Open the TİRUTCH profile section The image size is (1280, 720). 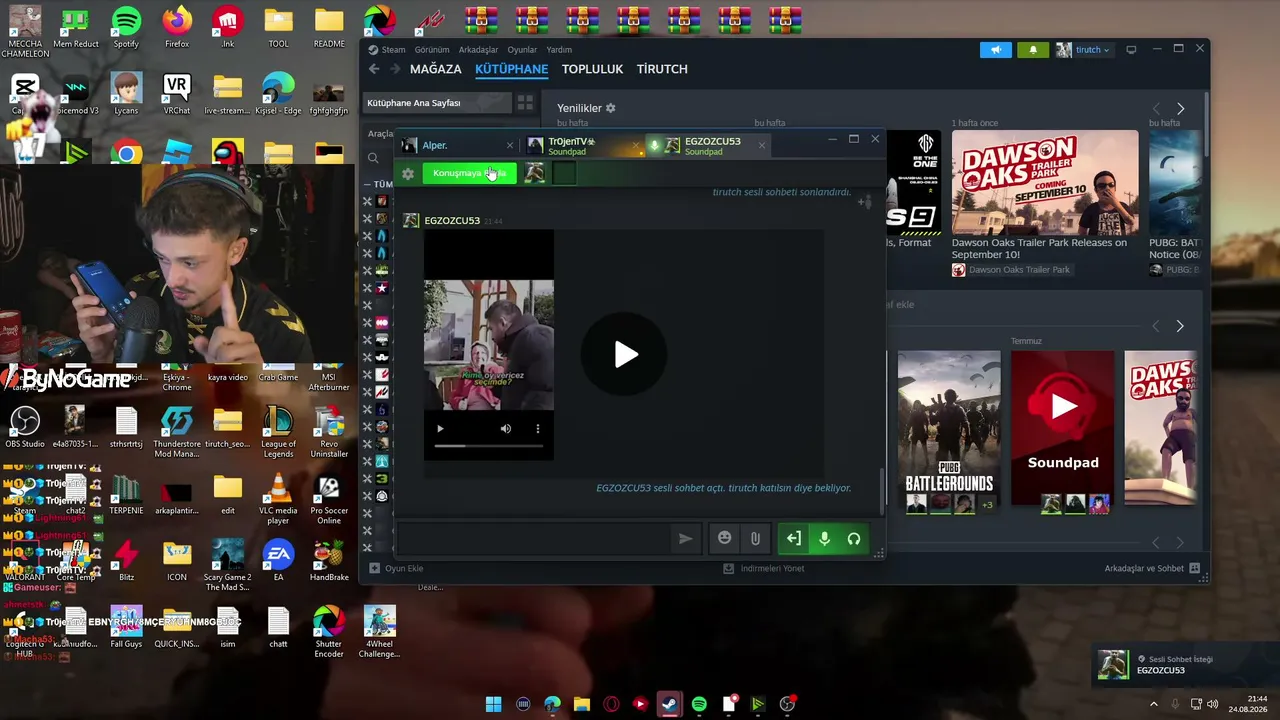[x=662, y=69]
